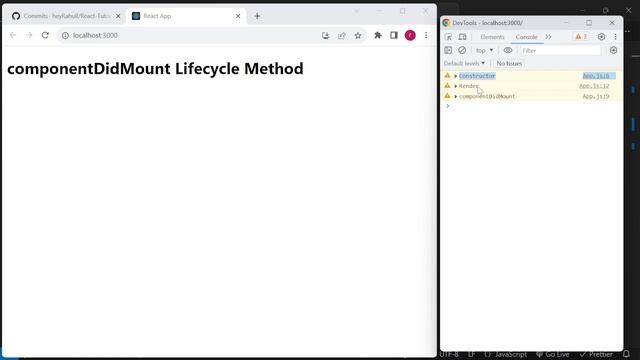
Task: Expand the componentDidMount console message
Action: coord(456,96)
